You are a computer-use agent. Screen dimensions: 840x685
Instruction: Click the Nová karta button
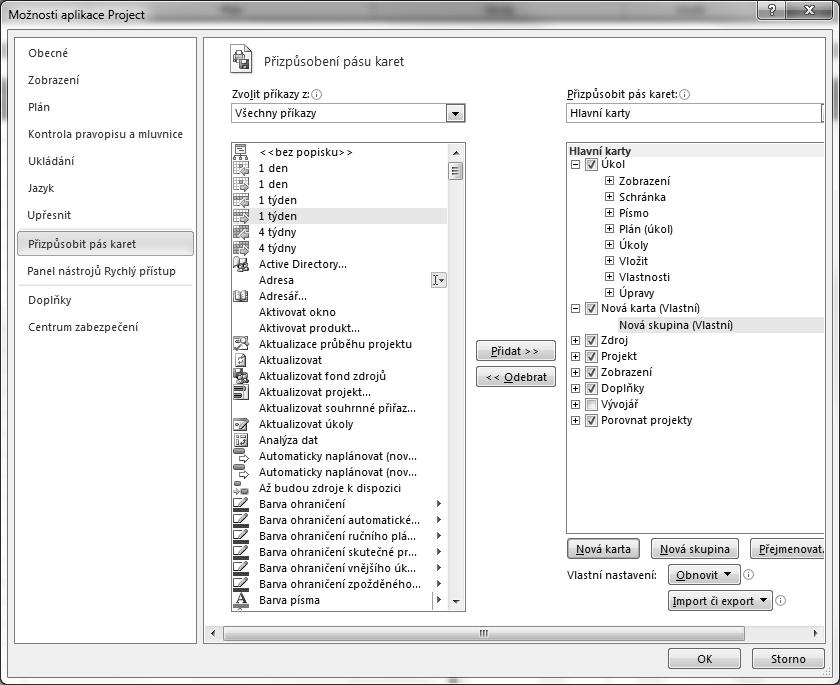click(603, 549)
